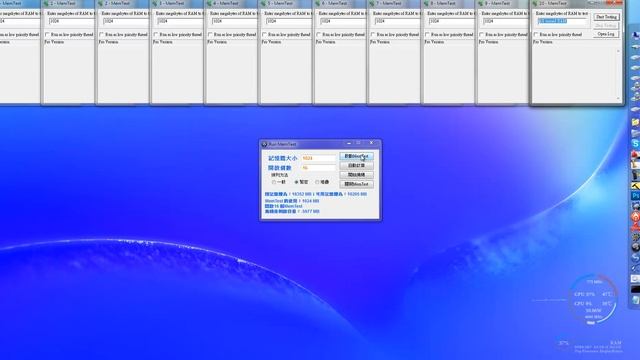
Task: Click the MemTest icon in 10 - MemTest title bar
Action: (535, 3)
